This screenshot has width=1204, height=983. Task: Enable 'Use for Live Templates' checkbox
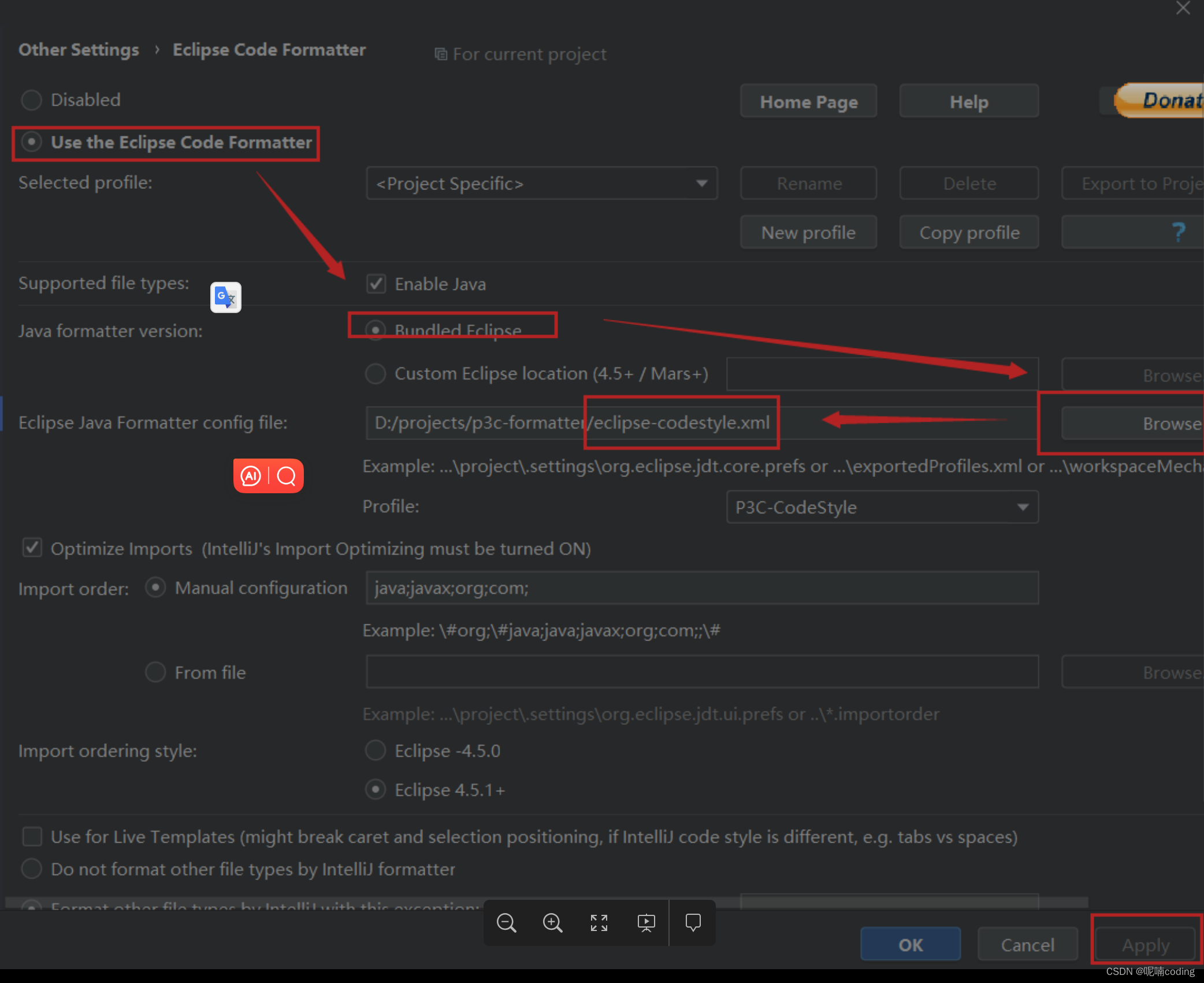[x=32, y=836]
